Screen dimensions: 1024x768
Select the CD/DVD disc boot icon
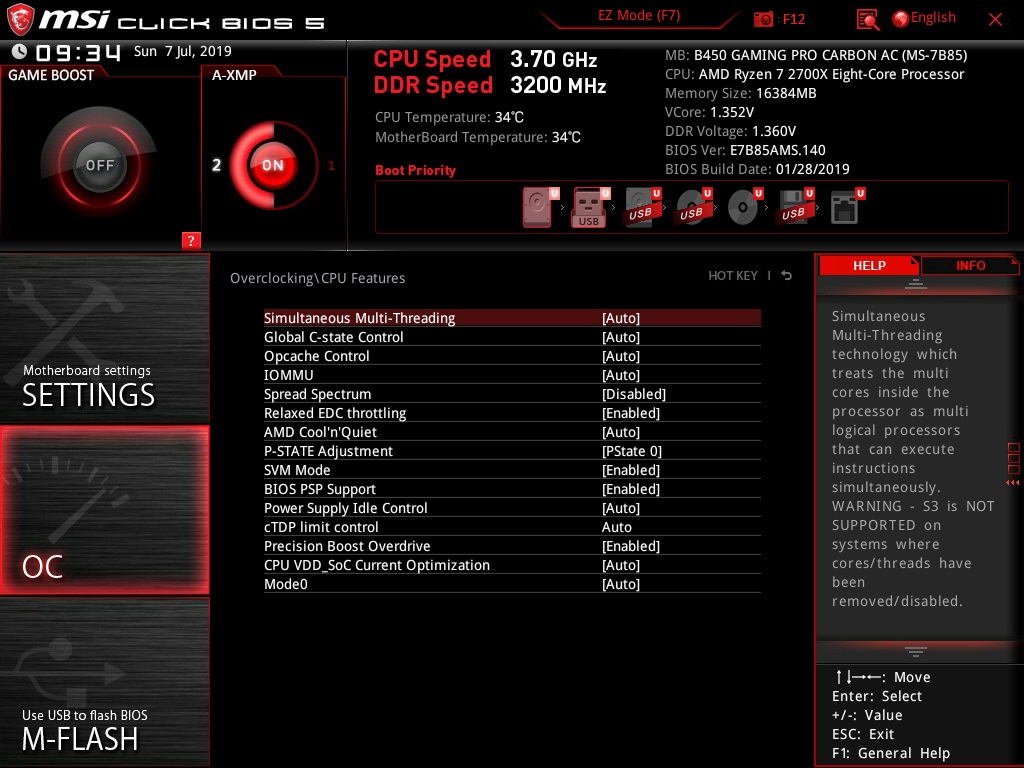click(745, 207)
